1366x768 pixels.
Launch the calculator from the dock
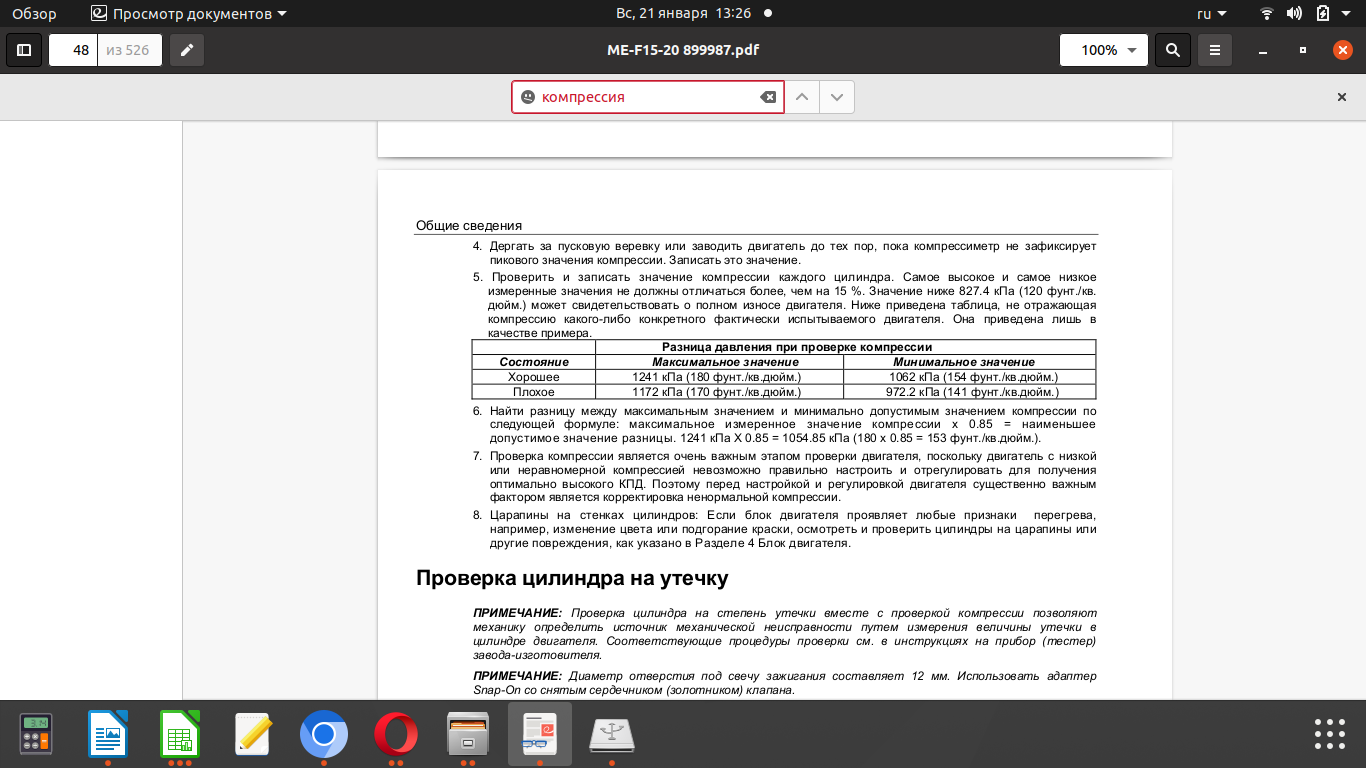pyautogui.click(x=36, y=735)
